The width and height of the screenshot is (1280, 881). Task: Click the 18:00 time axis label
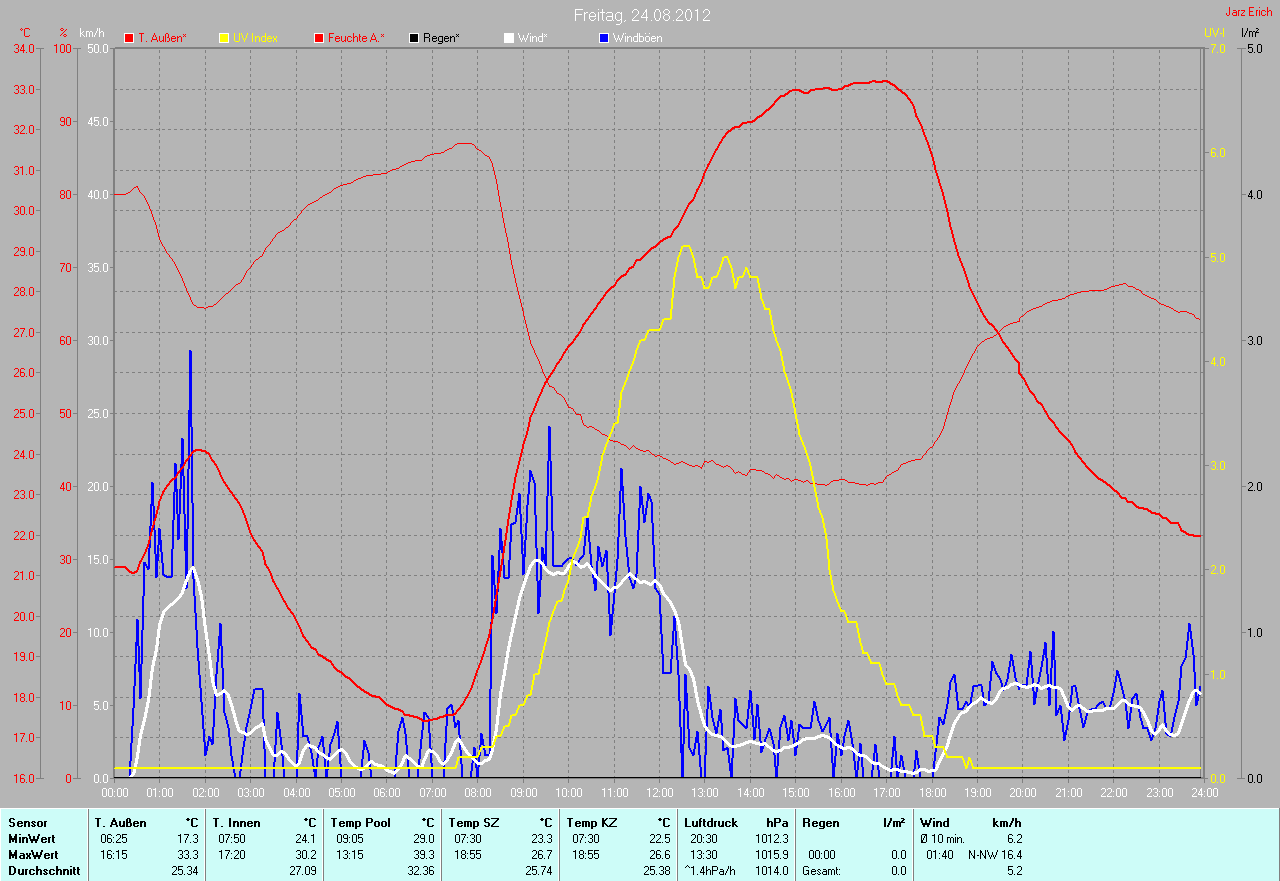pos(932,792)
